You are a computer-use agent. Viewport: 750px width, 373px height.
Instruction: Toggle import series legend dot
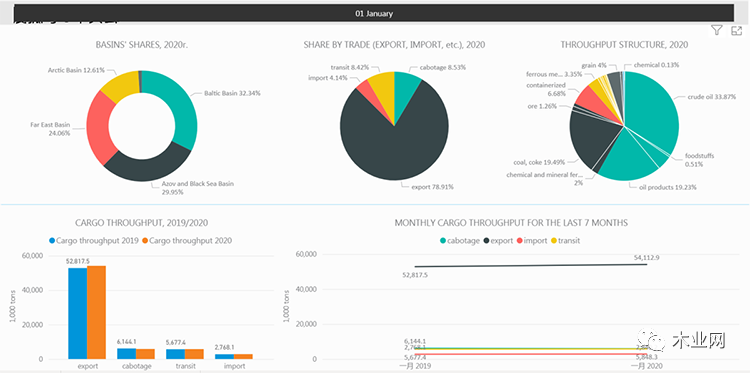point(520,241)
